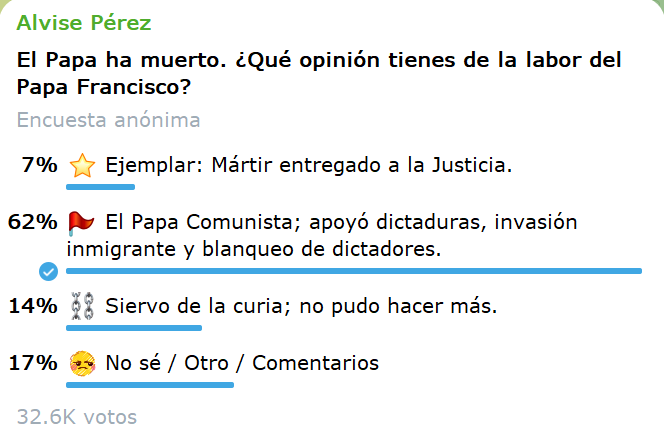View the 32.6K votos count

(x=77, y=417)
